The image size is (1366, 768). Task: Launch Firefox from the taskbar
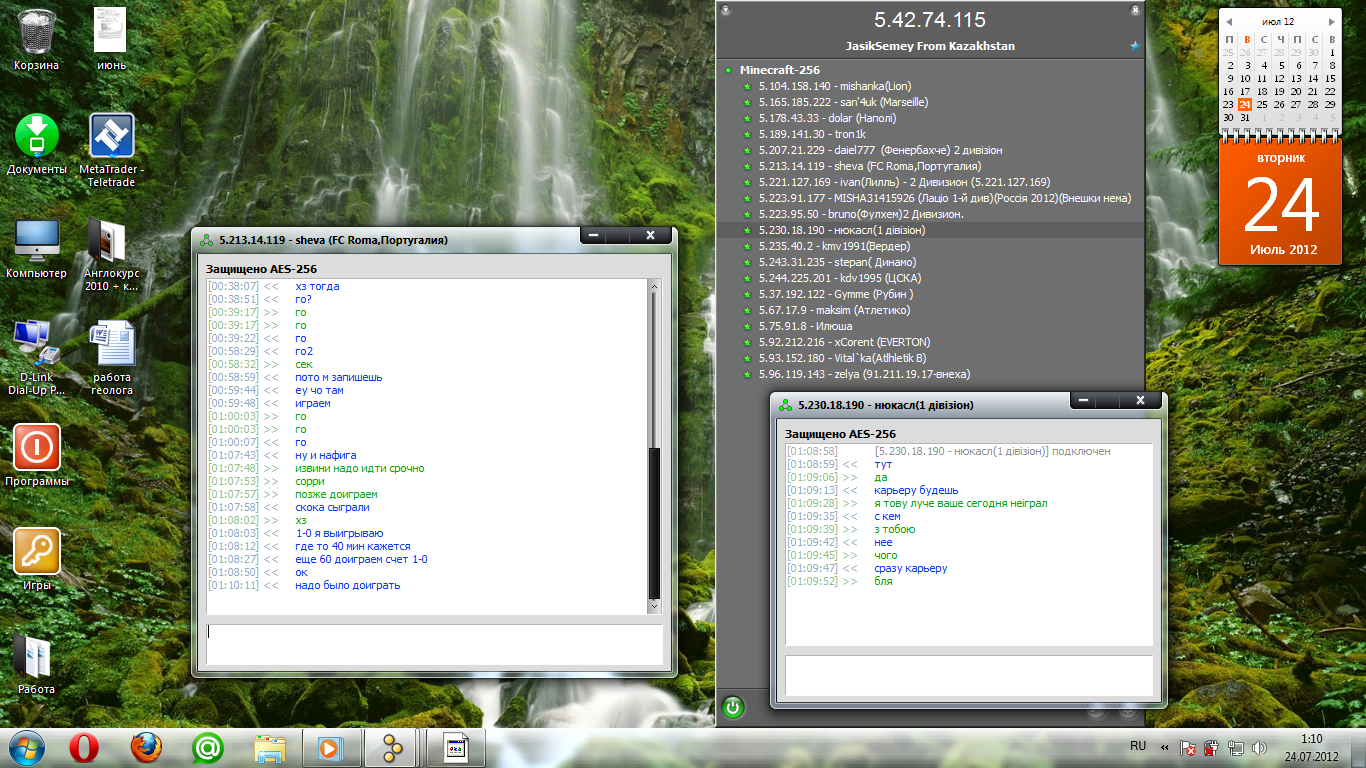(146, 747)
